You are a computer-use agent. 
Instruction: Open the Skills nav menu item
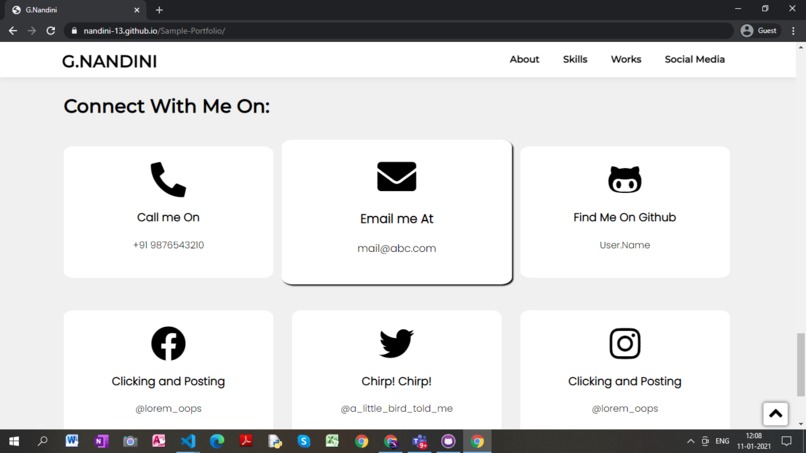575,59
